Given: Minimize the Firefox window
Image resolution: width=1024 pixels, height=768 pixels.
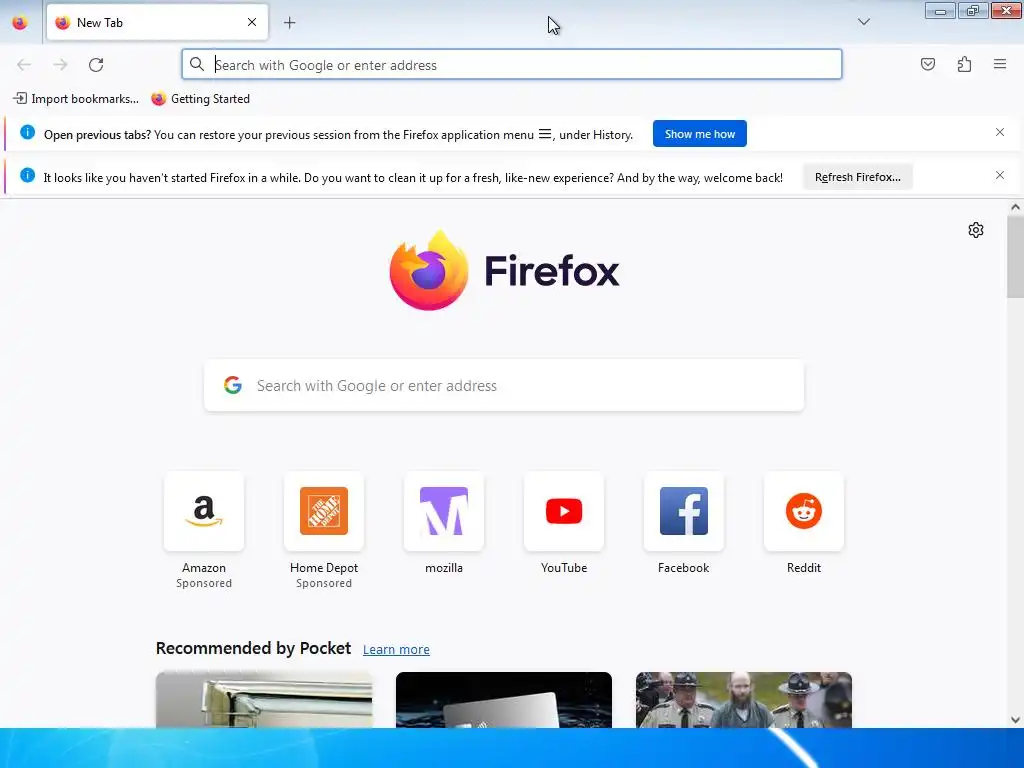Looking at the screenshot, I should pyautogui.click(x=940, y=10).
